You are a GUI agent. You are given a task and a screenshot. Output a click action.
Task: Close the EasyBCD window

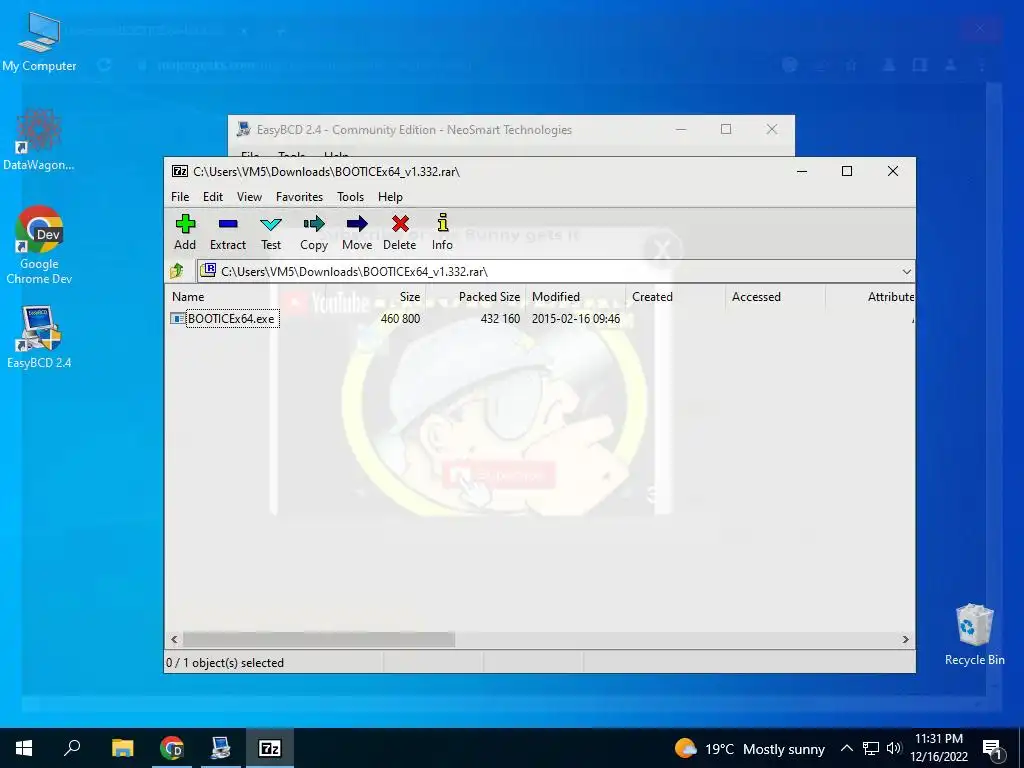pos(772,129)
